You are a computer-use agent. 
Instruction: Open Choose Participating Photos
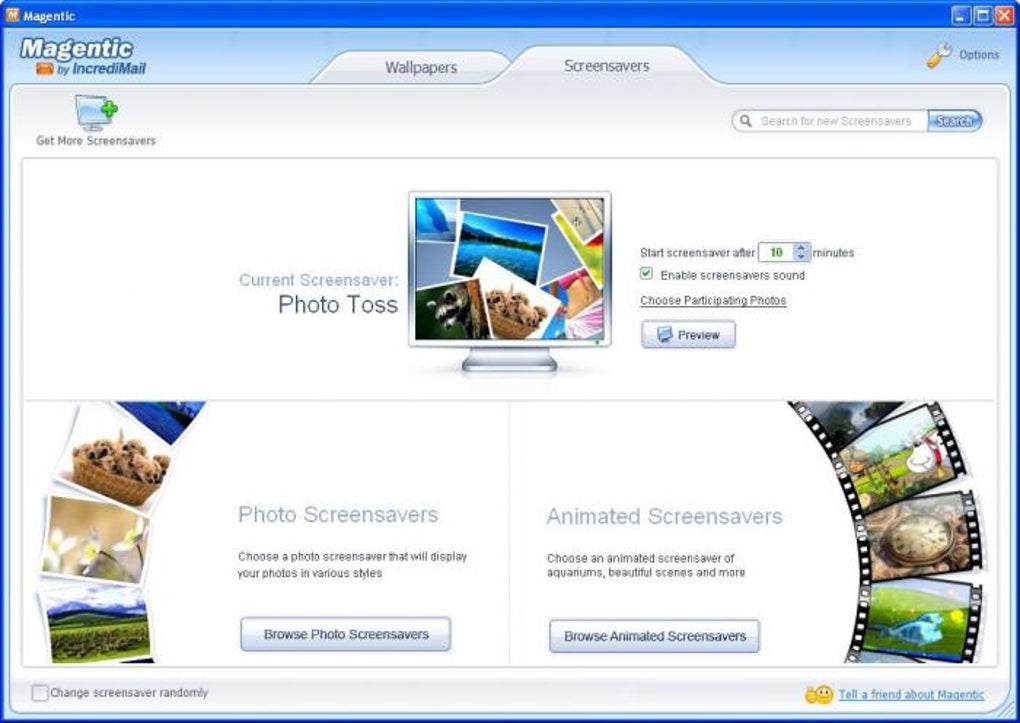coord(712,301)
